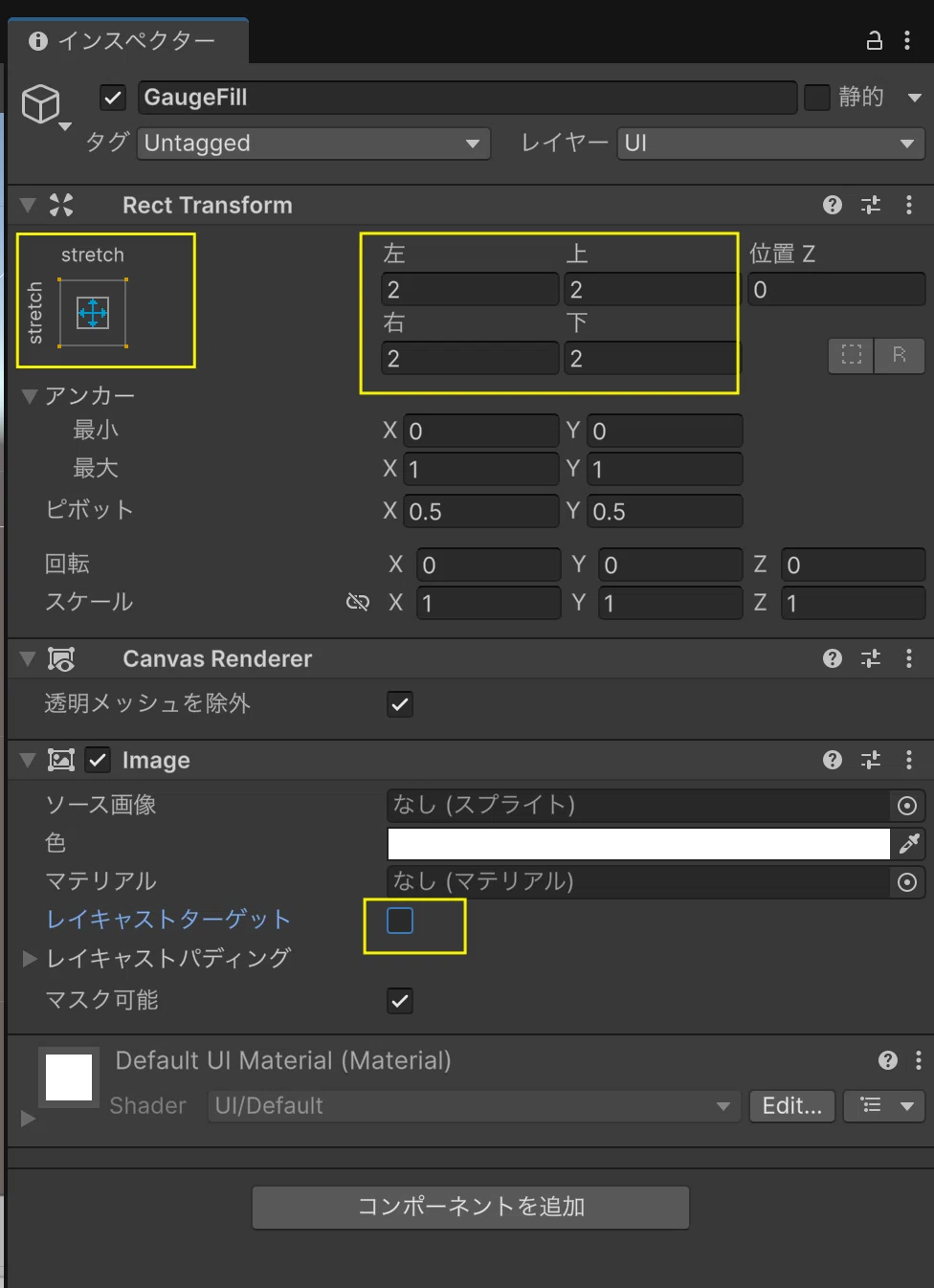Click the Rect Transform component header title
The height and width of the screenshot is (1288, 934).
pos(208,205)
